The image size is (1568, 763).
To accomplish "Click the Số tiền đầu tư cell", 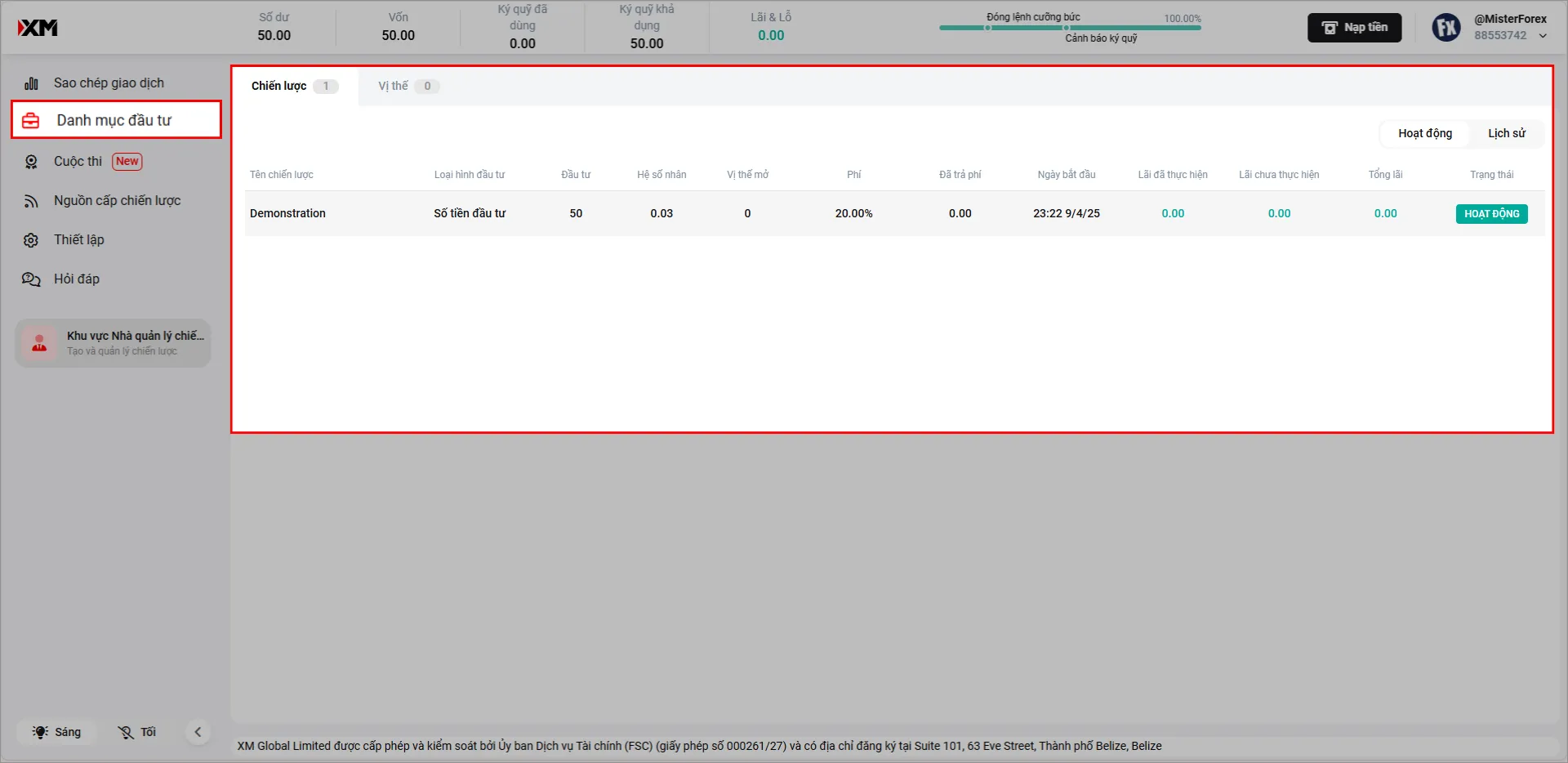I will (470, 214).
